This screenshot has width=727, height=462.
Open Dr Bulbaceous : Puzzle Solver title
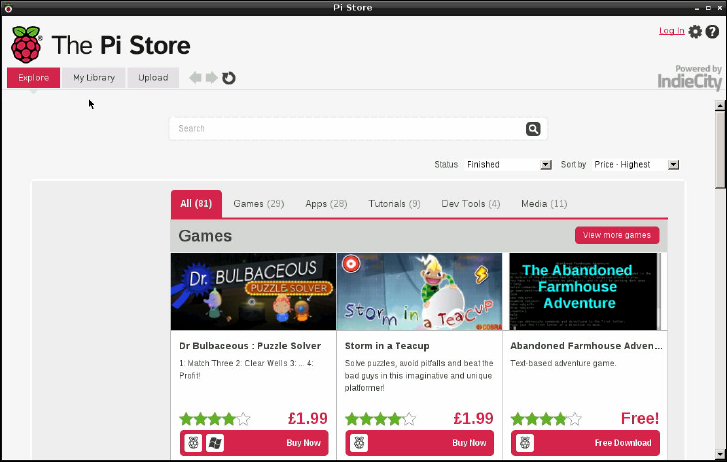(x=250, y=346)
